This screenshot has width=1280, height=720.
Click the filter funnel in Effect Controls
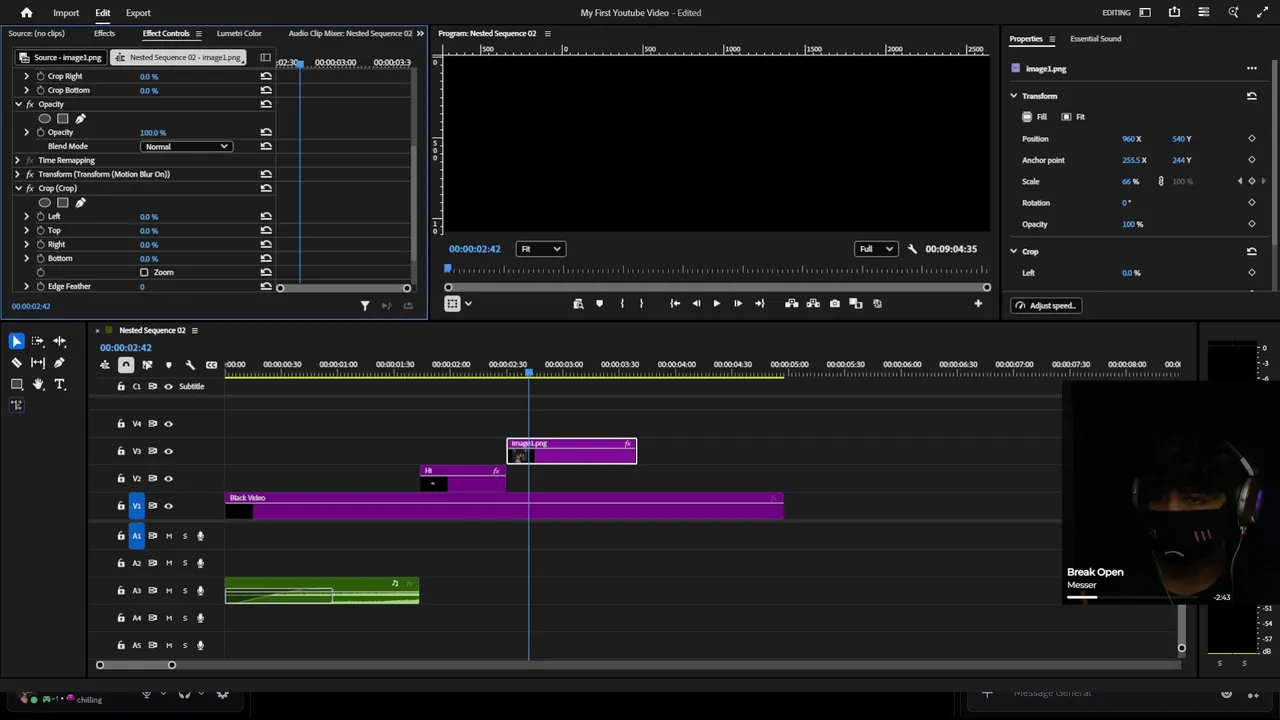click(x=365, y=306)
